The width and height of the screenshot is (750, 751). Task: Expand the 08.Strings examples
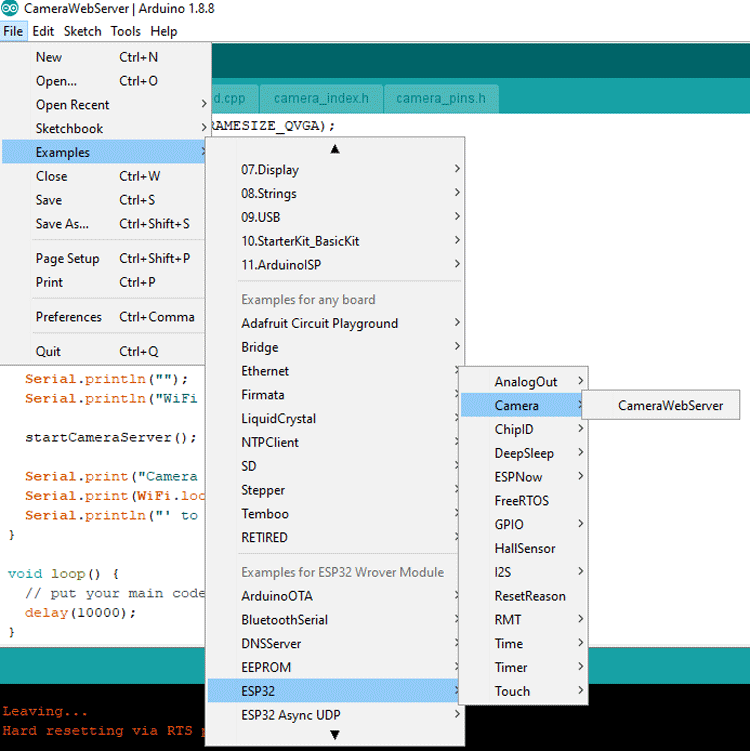click(x=335, y=193)
